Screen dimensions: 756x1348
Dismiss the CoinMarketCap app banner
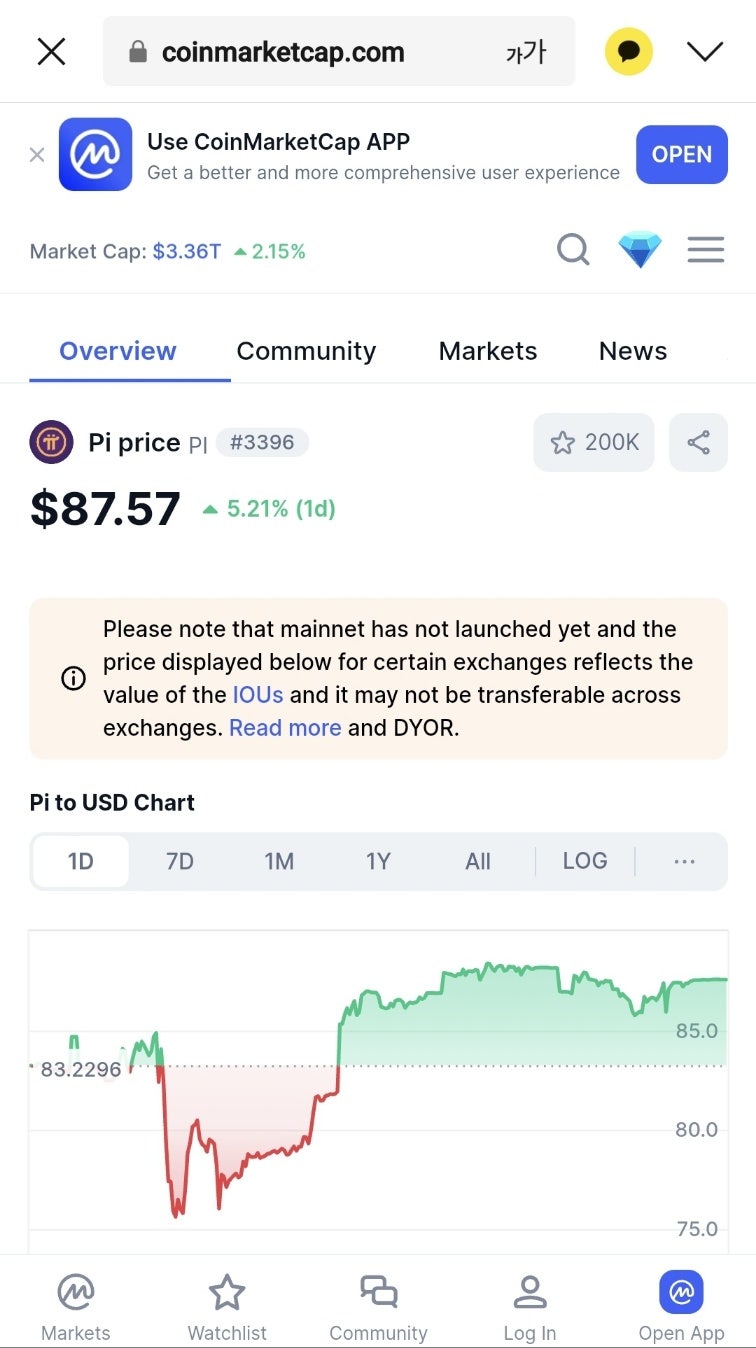37,155
